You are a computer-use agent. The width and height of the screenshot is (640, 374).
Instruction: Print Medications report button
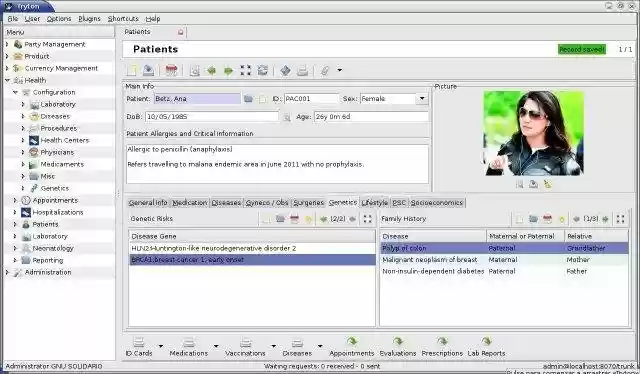[x=189, y=347]
